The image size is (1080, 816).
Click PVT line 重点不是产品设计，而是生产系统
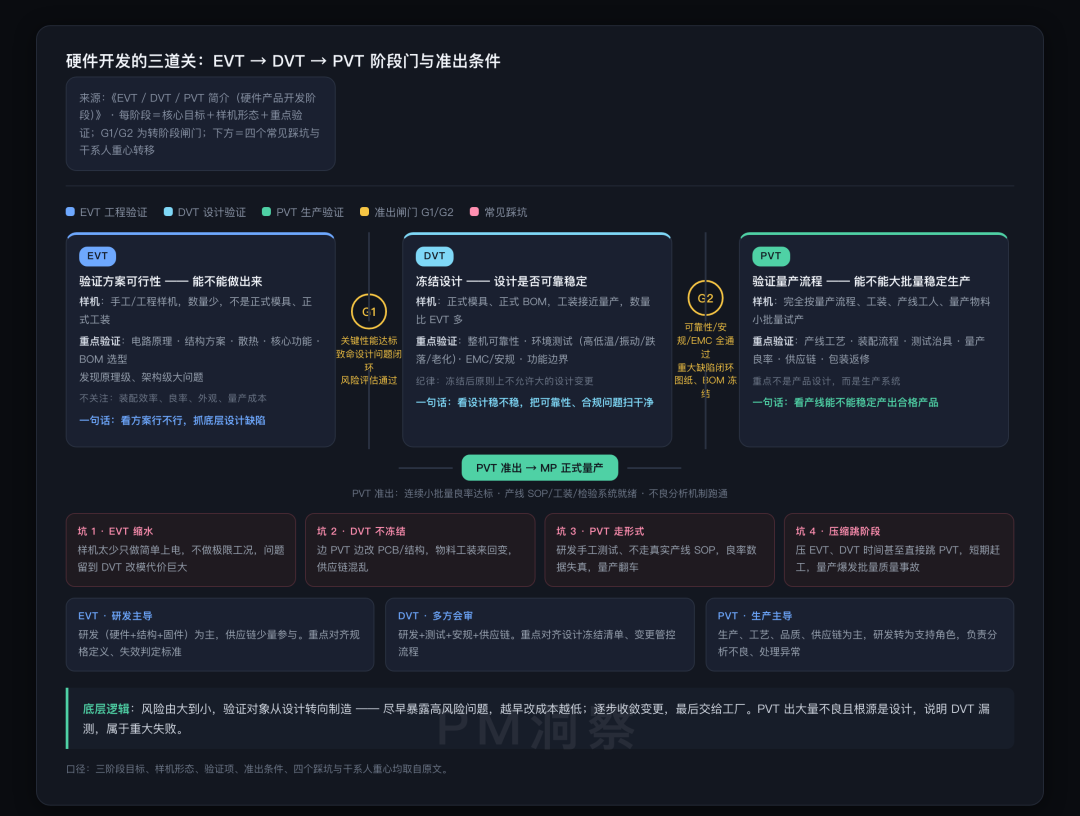[x=826, y=381]
